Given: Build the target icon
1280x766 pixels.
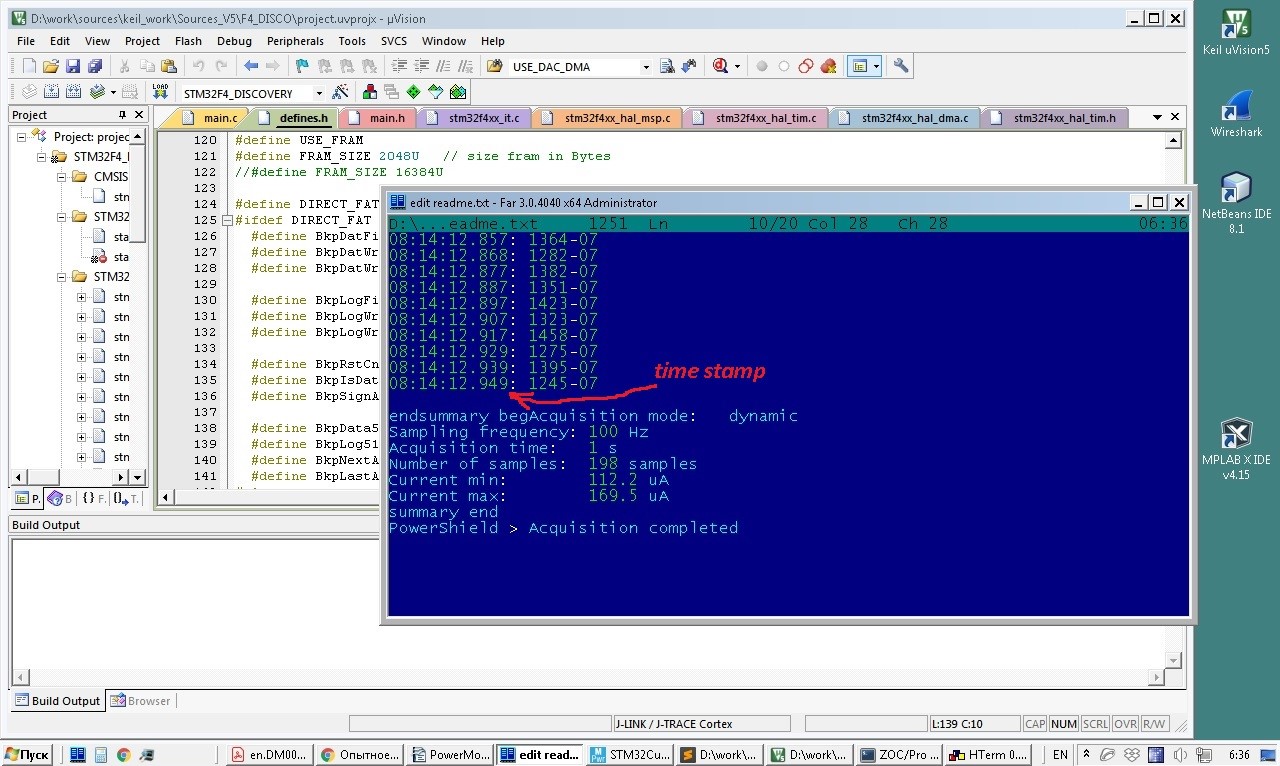Looking at the screenshot, I should tap(51, 92).
